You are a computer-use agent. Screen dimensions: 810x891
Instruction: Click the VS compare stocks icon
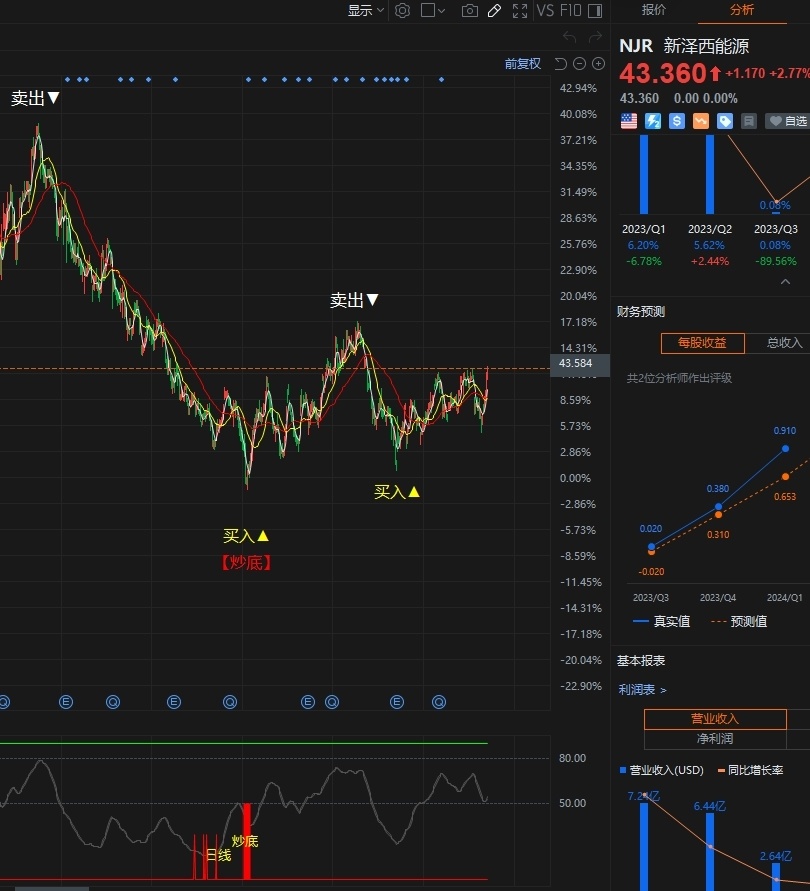point(545,10)
